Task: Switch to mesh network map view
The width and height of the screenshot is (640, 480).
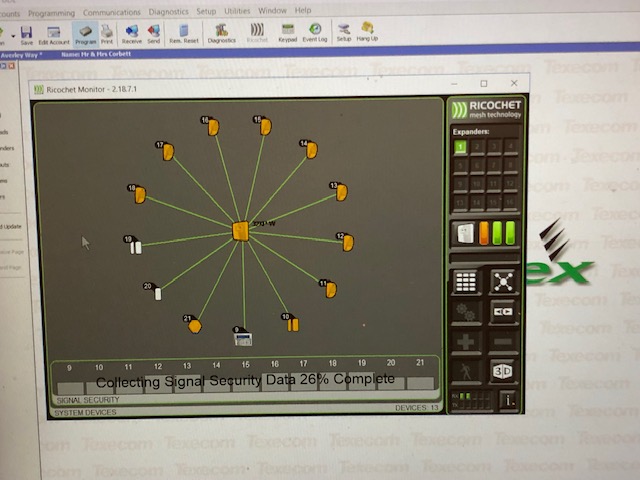Action: click(503, 281)
